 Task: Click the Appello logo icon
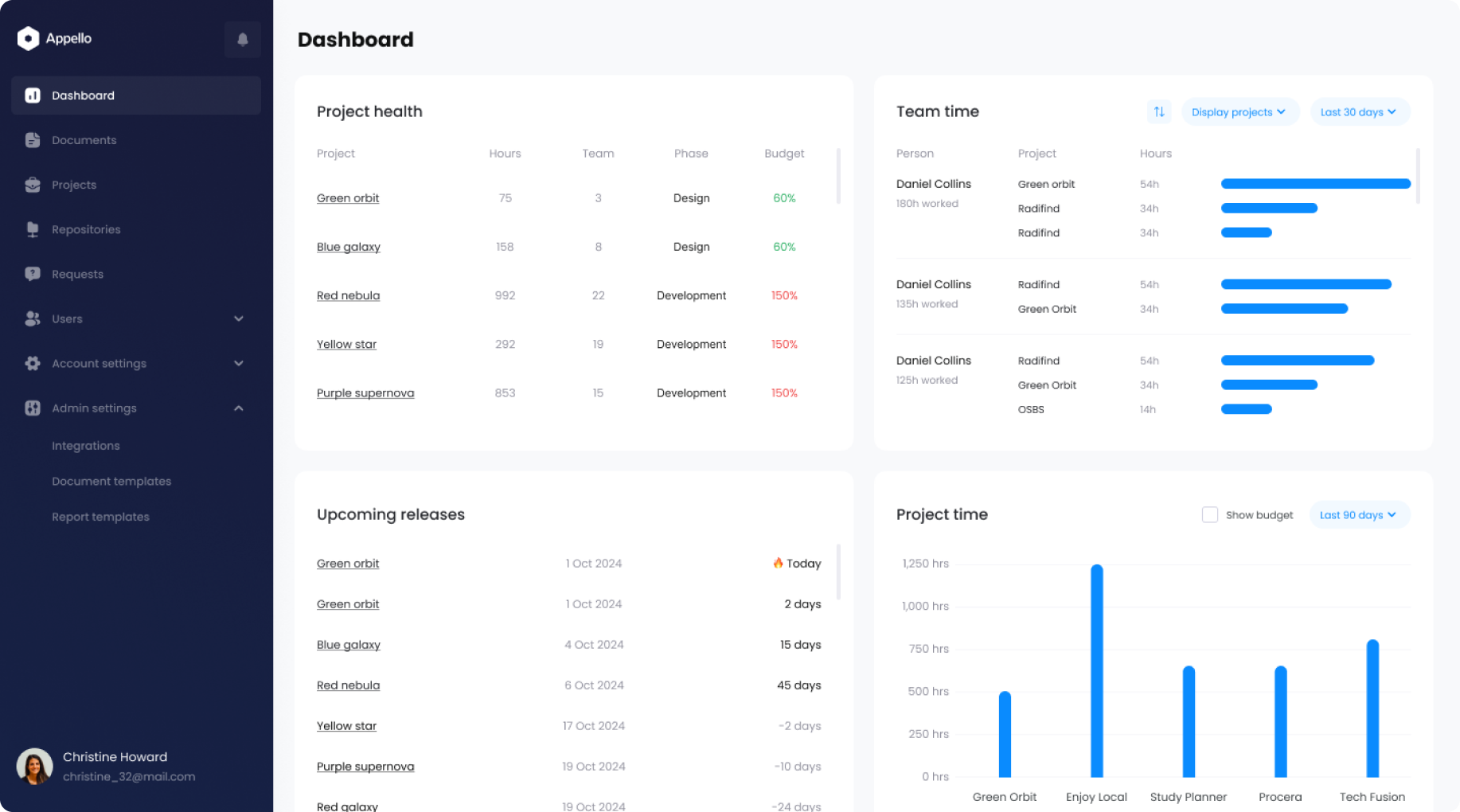pos(29,38)
